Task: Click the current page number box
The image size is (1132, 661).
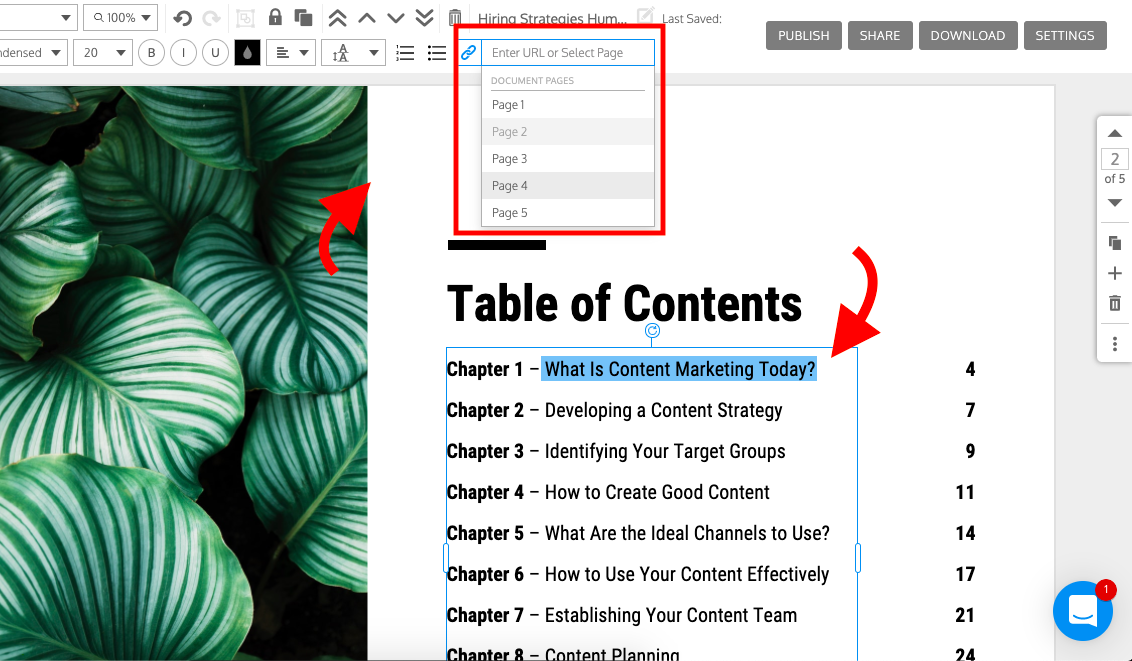Action: 1115,159
